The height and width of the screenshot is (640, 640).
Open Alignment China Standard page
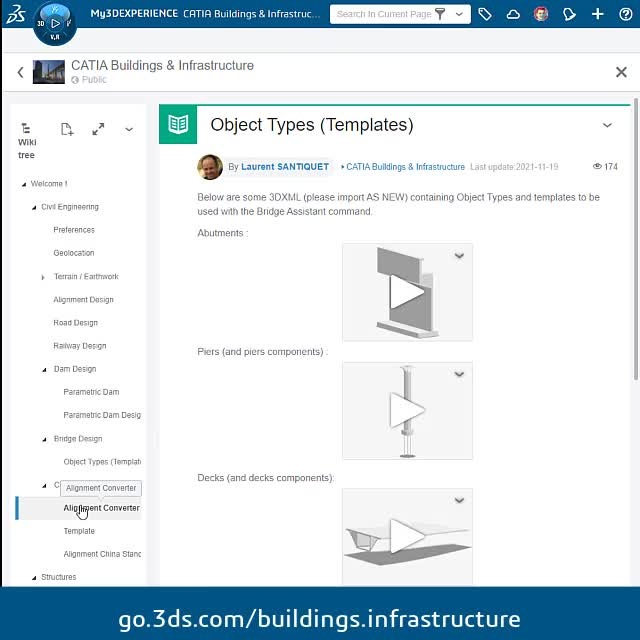tap(102, 554)
